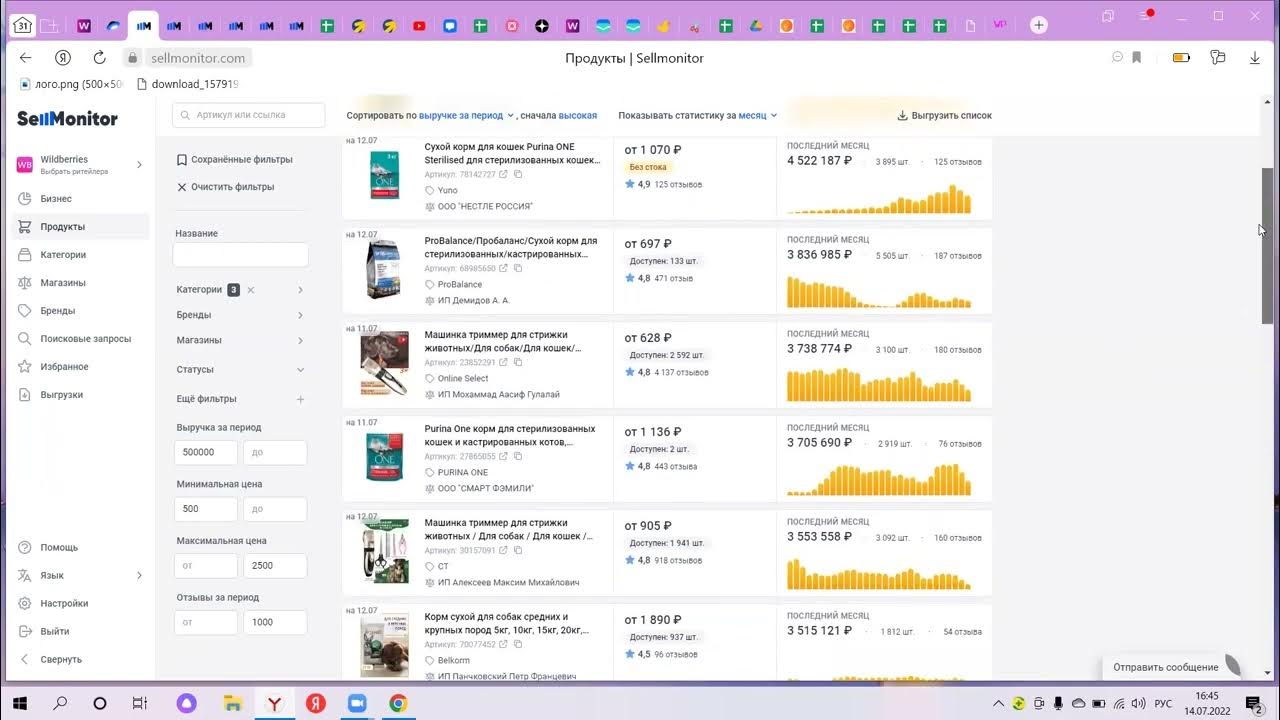The height and width of the screenshot is (720, 1280).
Task: Open external link icon for article 23852291
Action: pyautogui.click(x=503, y=362)
